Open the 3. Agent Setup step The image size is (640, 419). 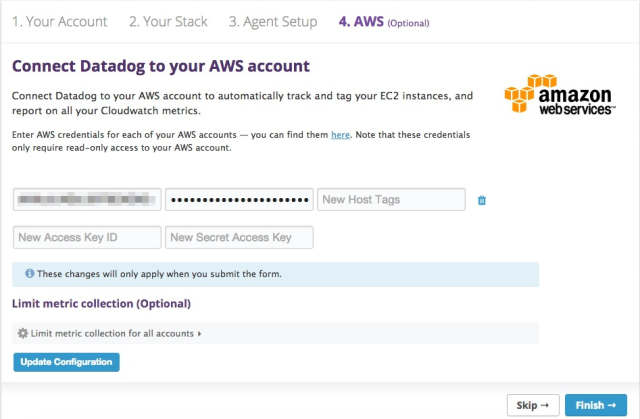coord(272,21)
